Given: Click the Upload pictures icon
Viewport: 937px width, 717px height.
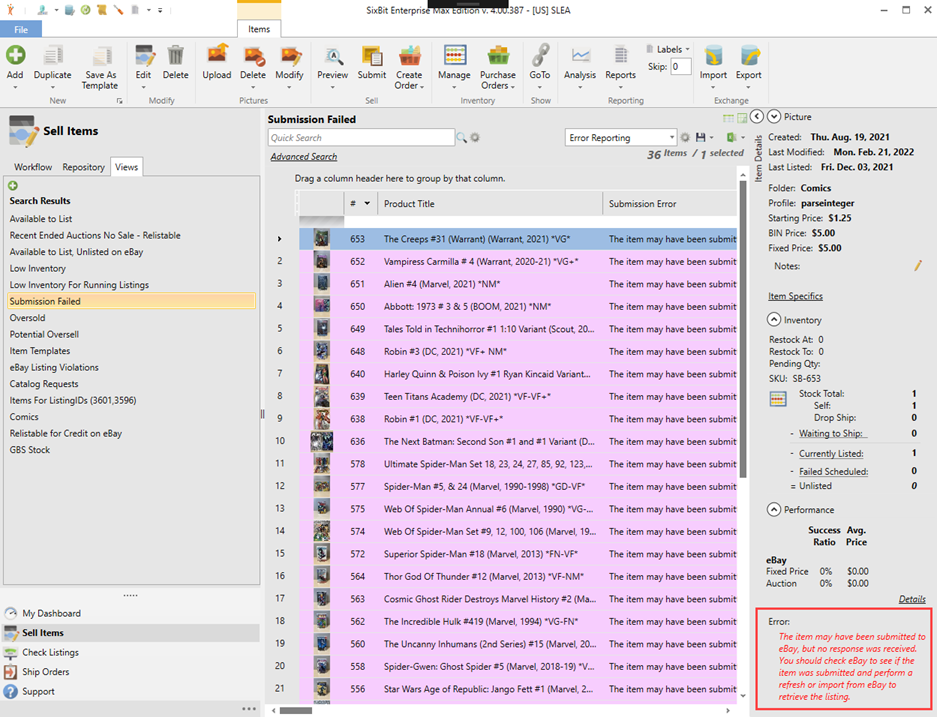Looking at the screenshot, I should point(217,55).
